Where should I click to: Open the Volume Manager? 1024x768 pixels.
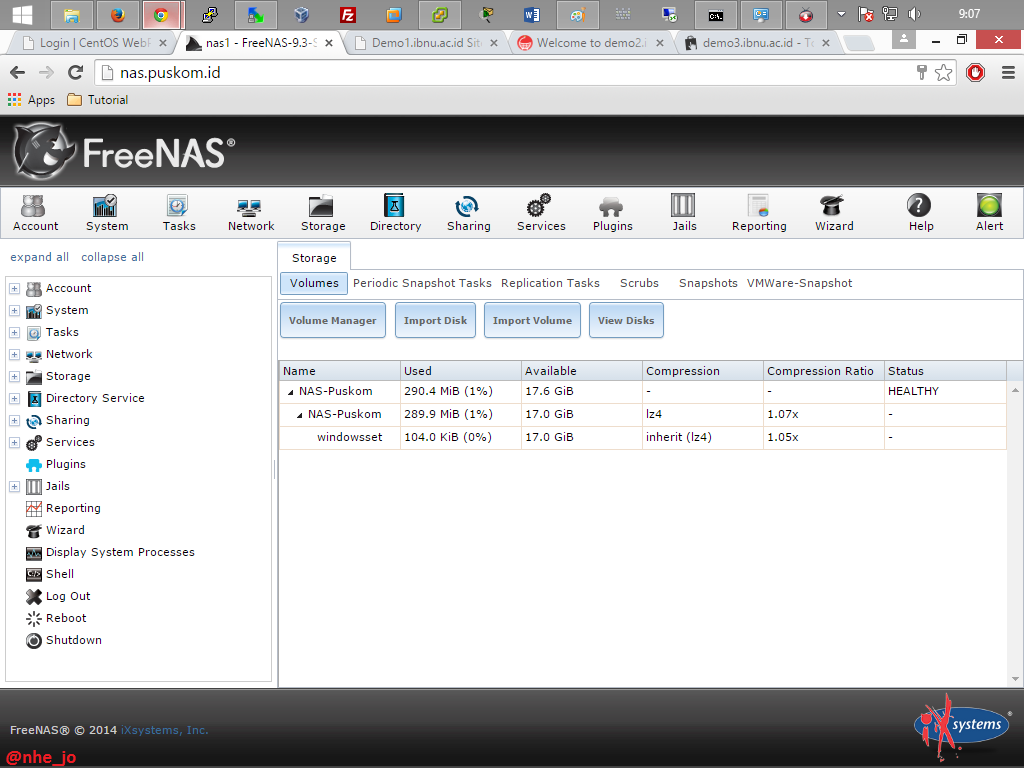(333, 320)
